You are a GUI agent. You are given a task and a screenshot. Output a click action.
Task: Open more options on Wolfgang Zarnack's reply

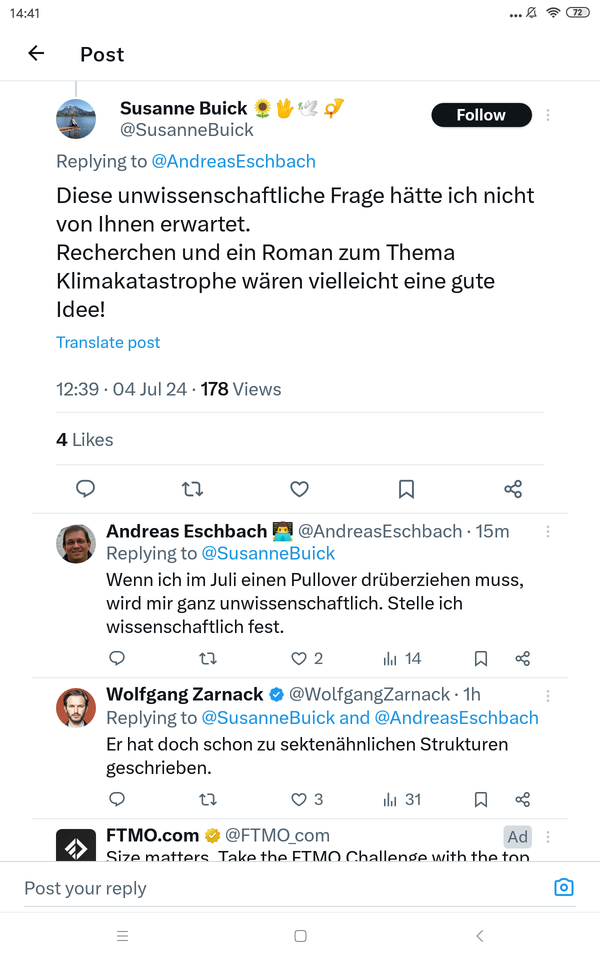(x=548, y=695)
